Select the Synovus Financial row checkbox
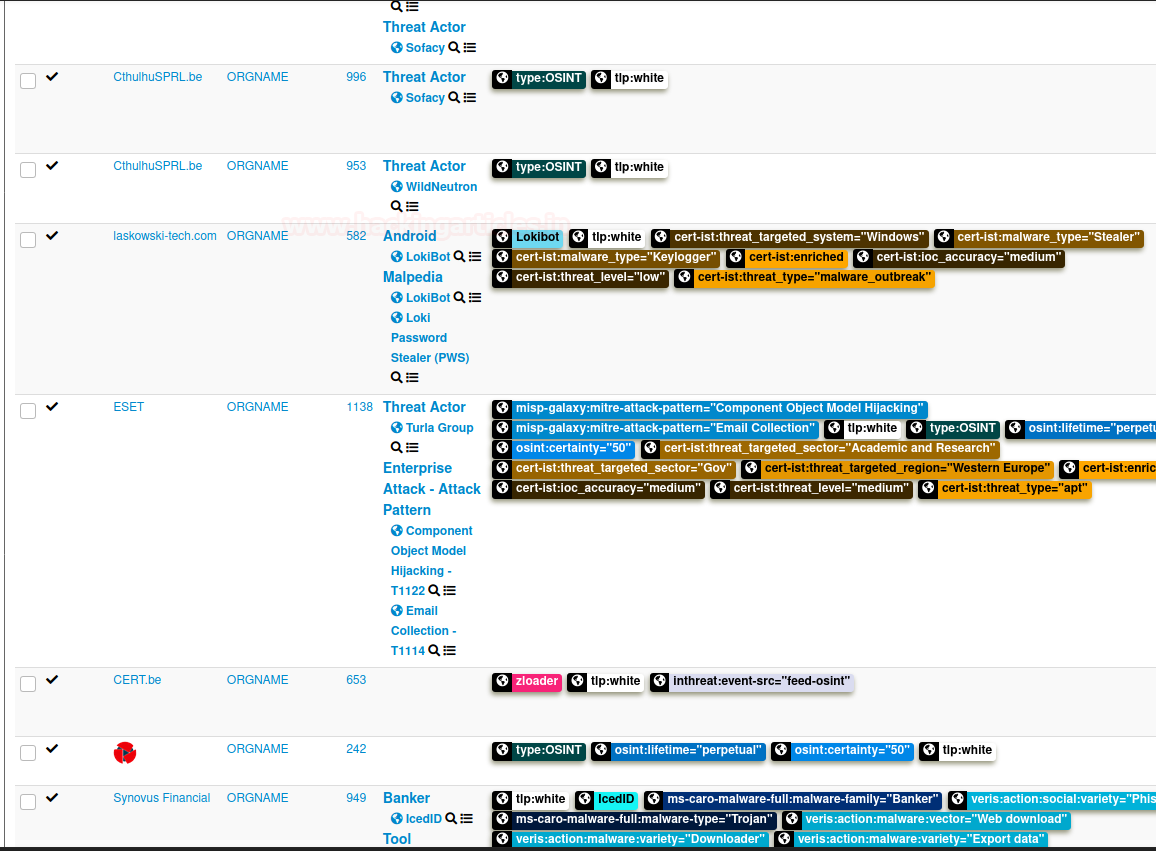The height and width of the screenshot is (851, 1156). point(28,802)
